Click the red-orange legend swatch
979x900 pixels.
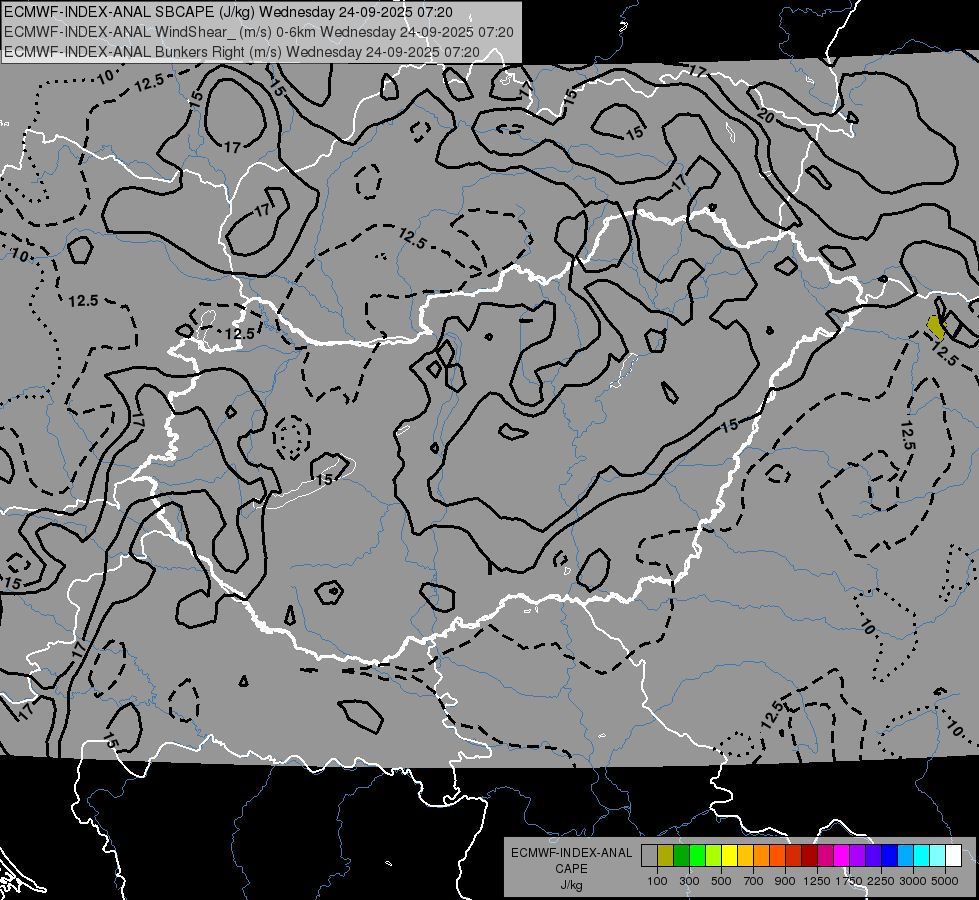coord(778,855)
